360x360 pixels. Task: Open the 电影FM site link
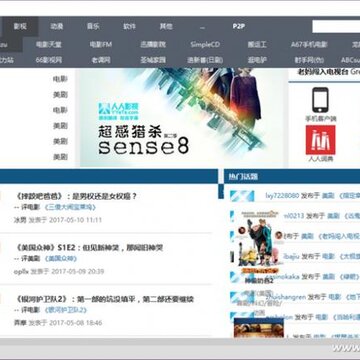click(101, 44)
